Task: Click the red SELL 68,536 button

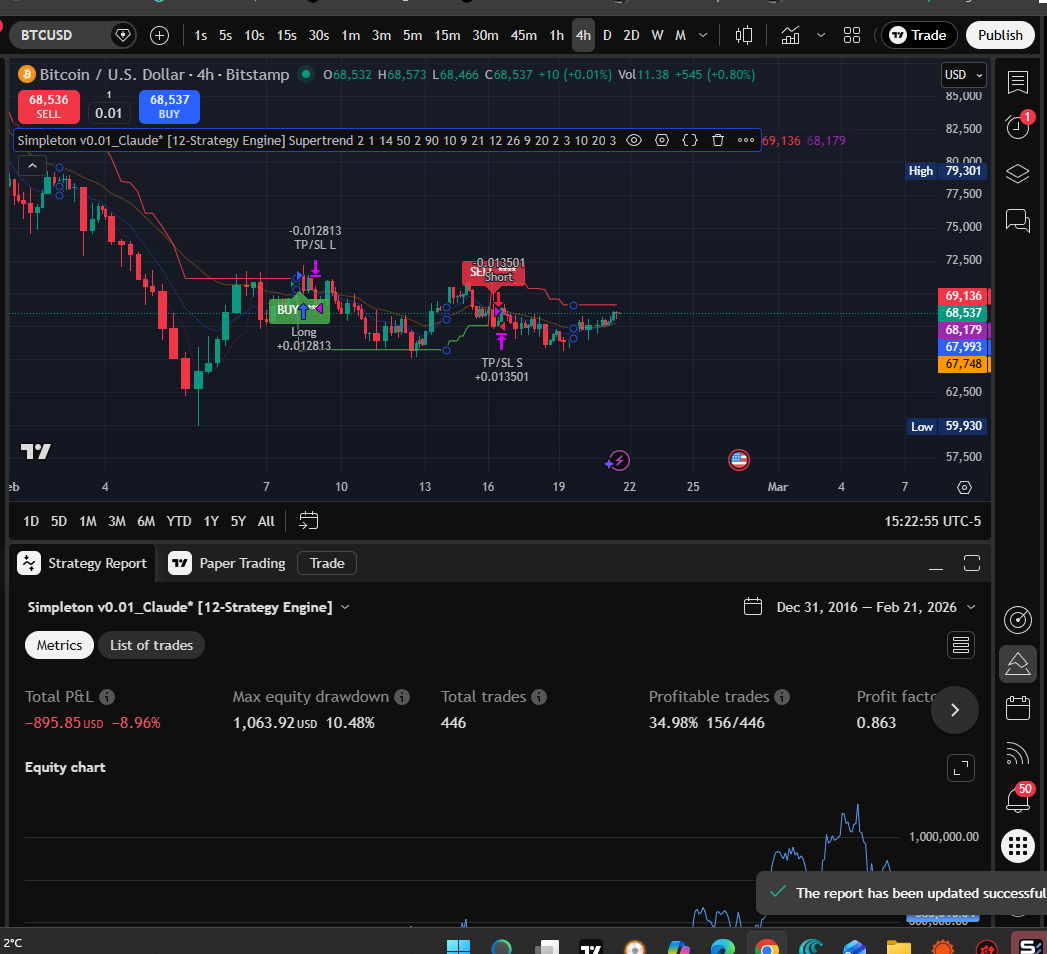Action: [x=49, y=106]
